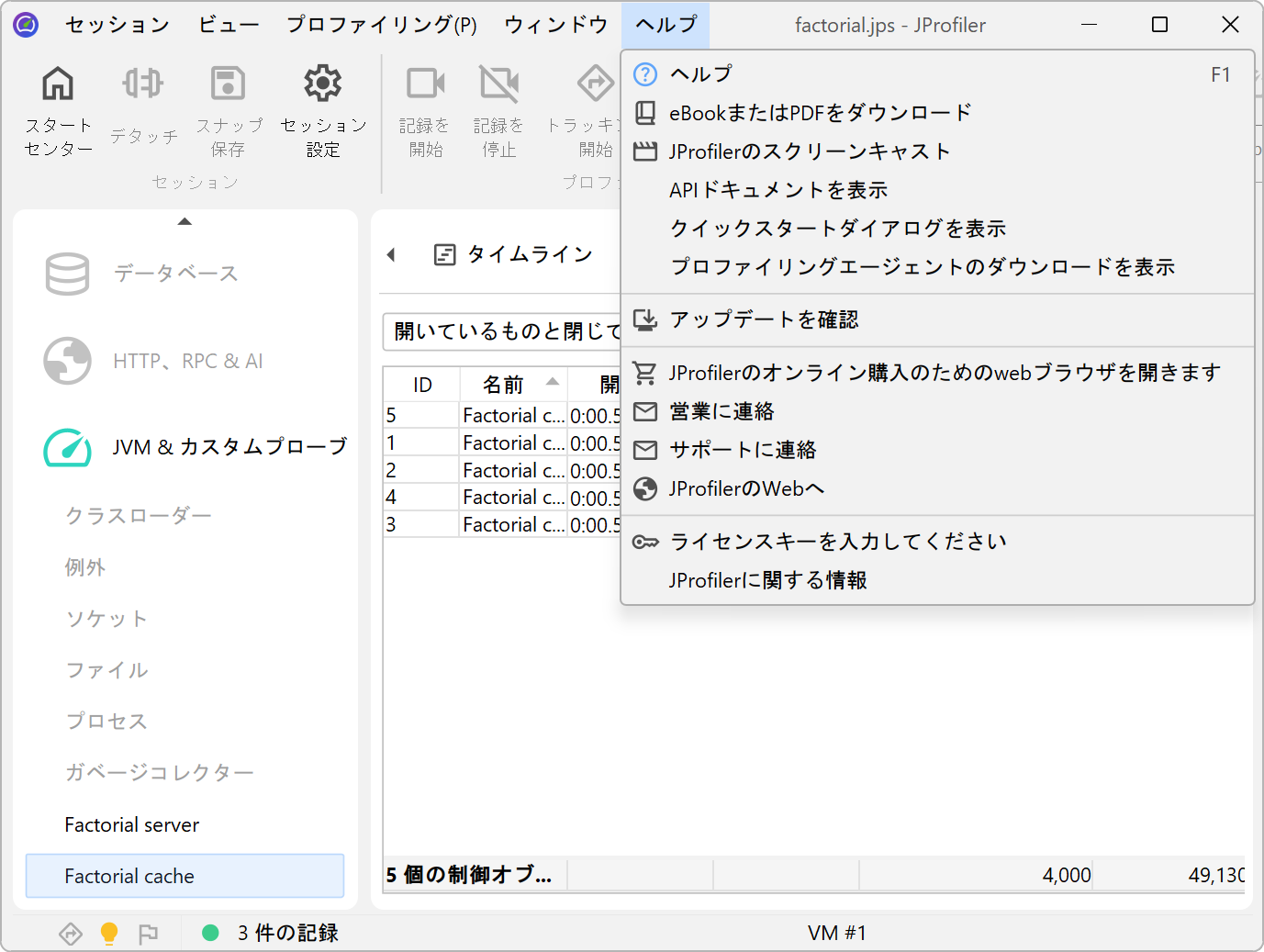Click the Detach toolbar icon
Image resolution: width=1264 pixels, height=952 pixels.
click(x=143, y=84)
